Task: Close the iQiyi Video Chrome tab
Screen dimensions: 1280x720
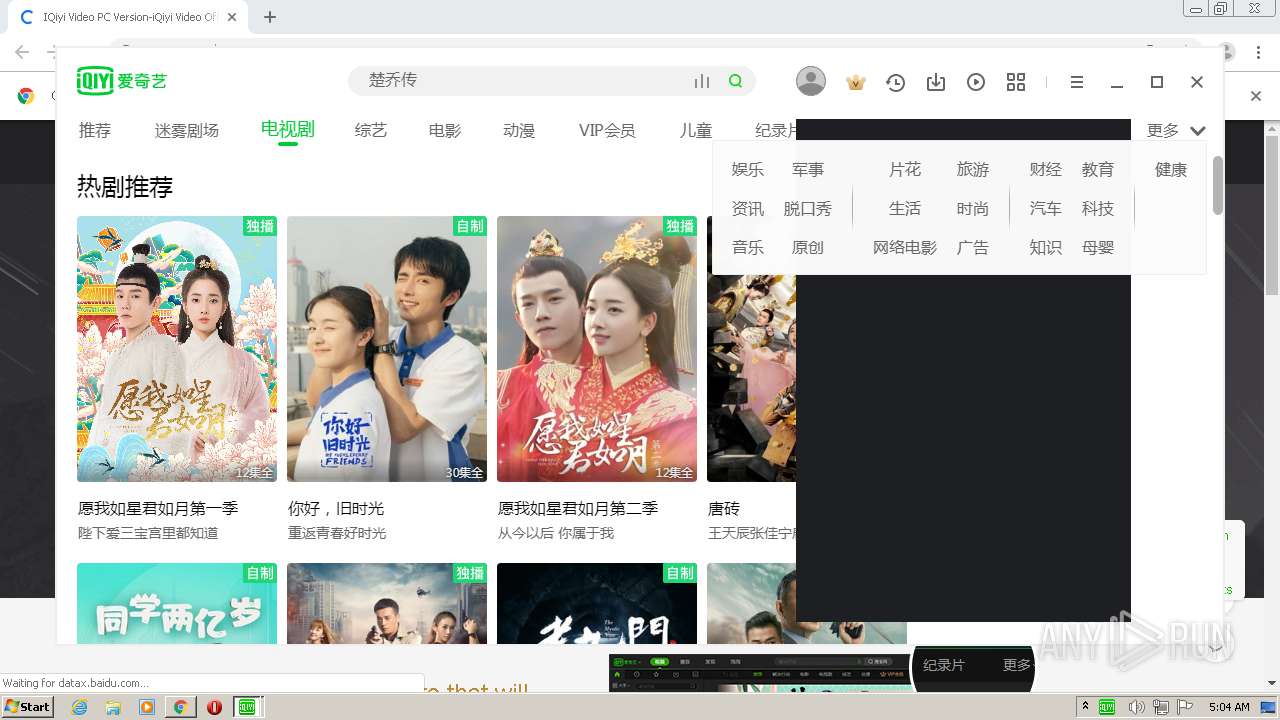Action: point(232,17)
